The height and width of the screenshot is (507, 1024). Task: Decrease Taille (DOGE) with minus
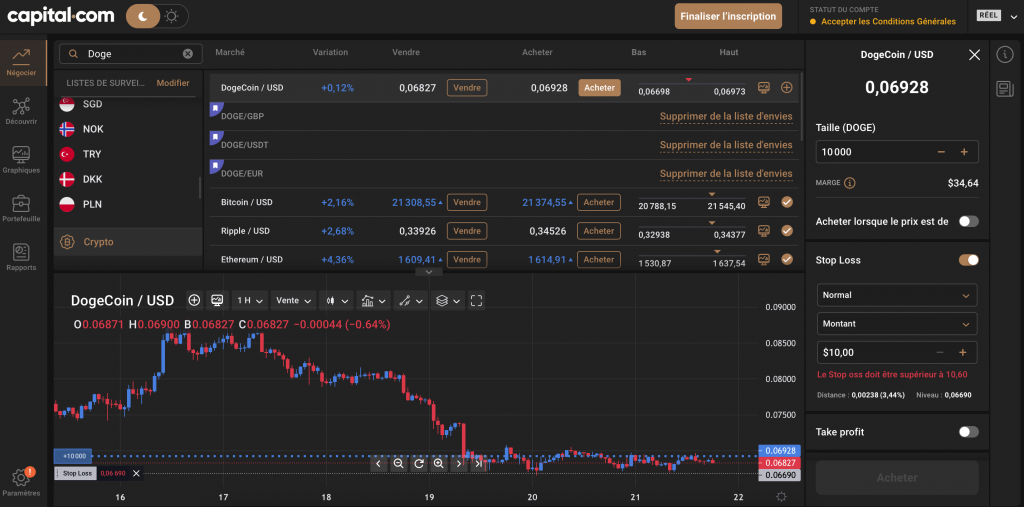941,152
